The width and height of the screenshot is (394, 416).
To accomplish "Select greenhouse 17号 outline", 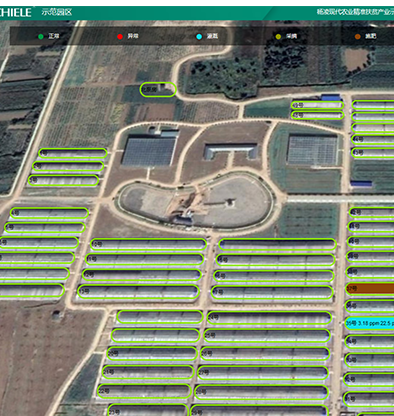I will point(272,292).
